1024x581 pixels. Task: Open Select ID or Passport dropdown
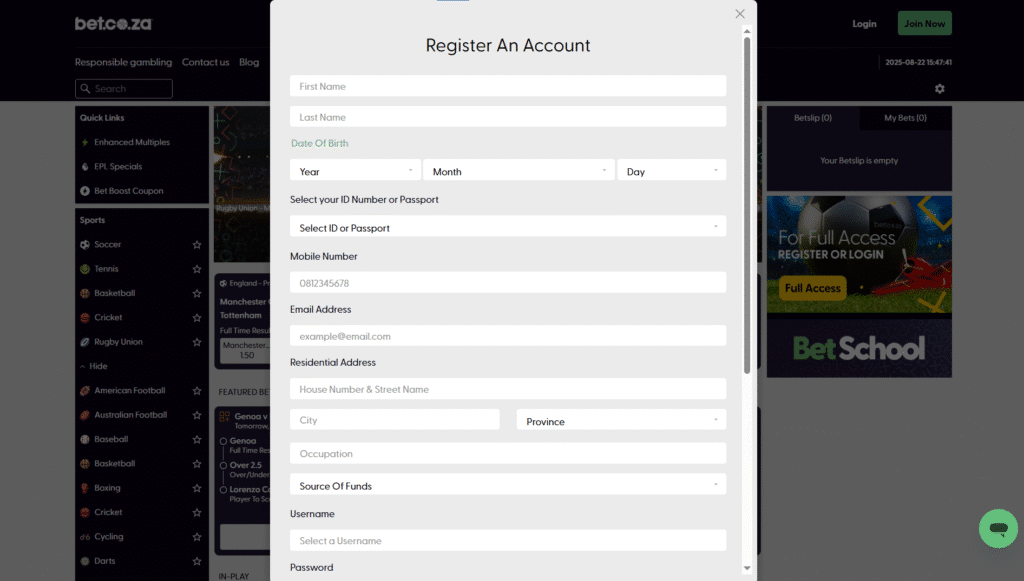(x=508, y=227)
